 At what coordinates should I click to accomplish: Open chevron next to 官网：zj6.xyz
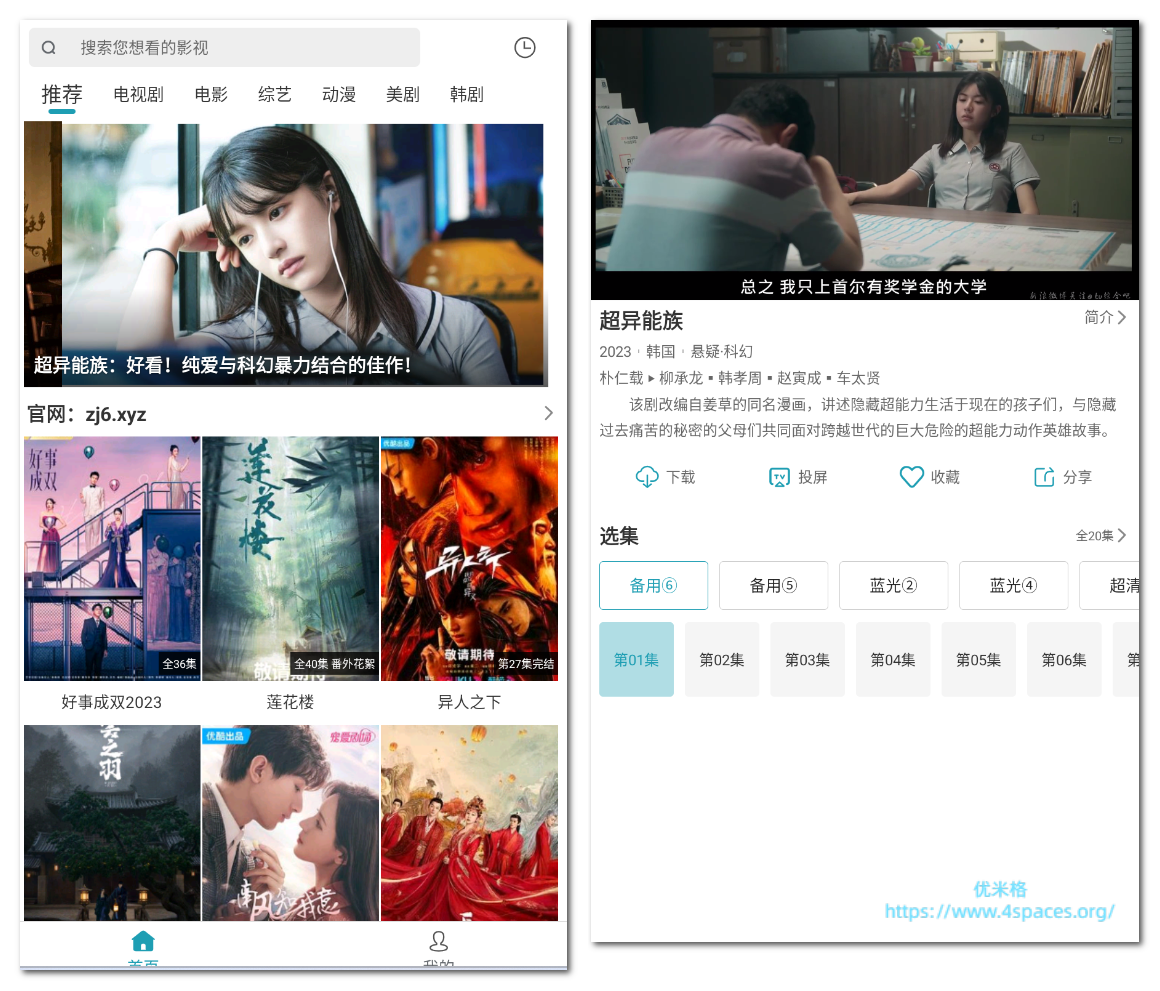pos(548,413)
